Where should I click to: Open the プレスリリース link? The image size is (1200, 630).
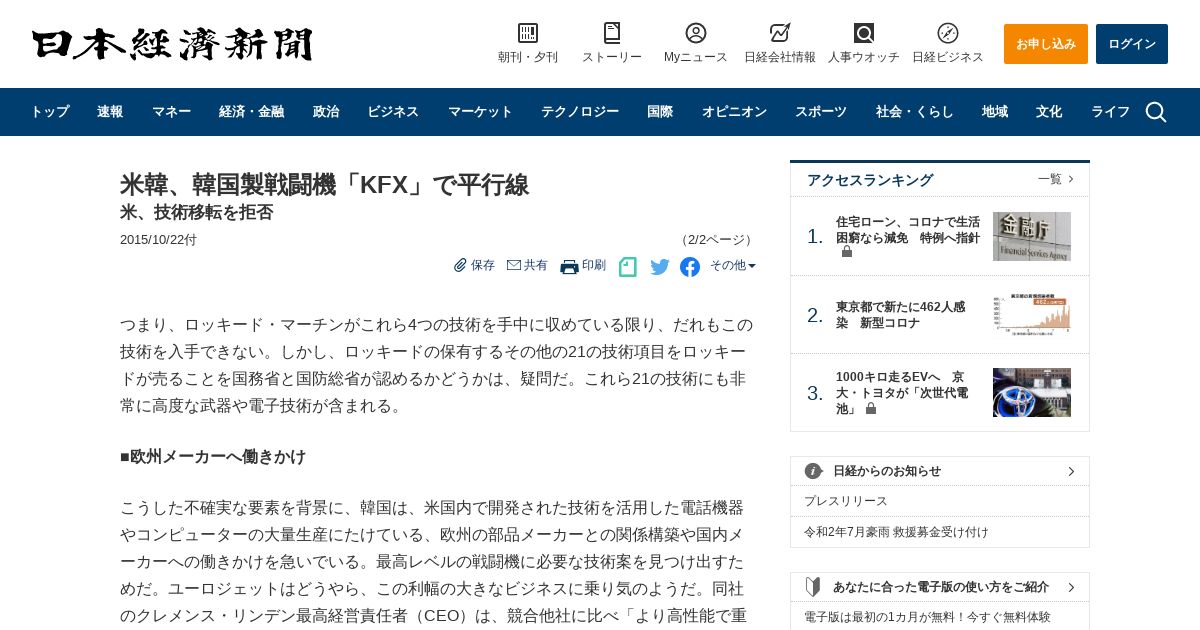(846, 501)
